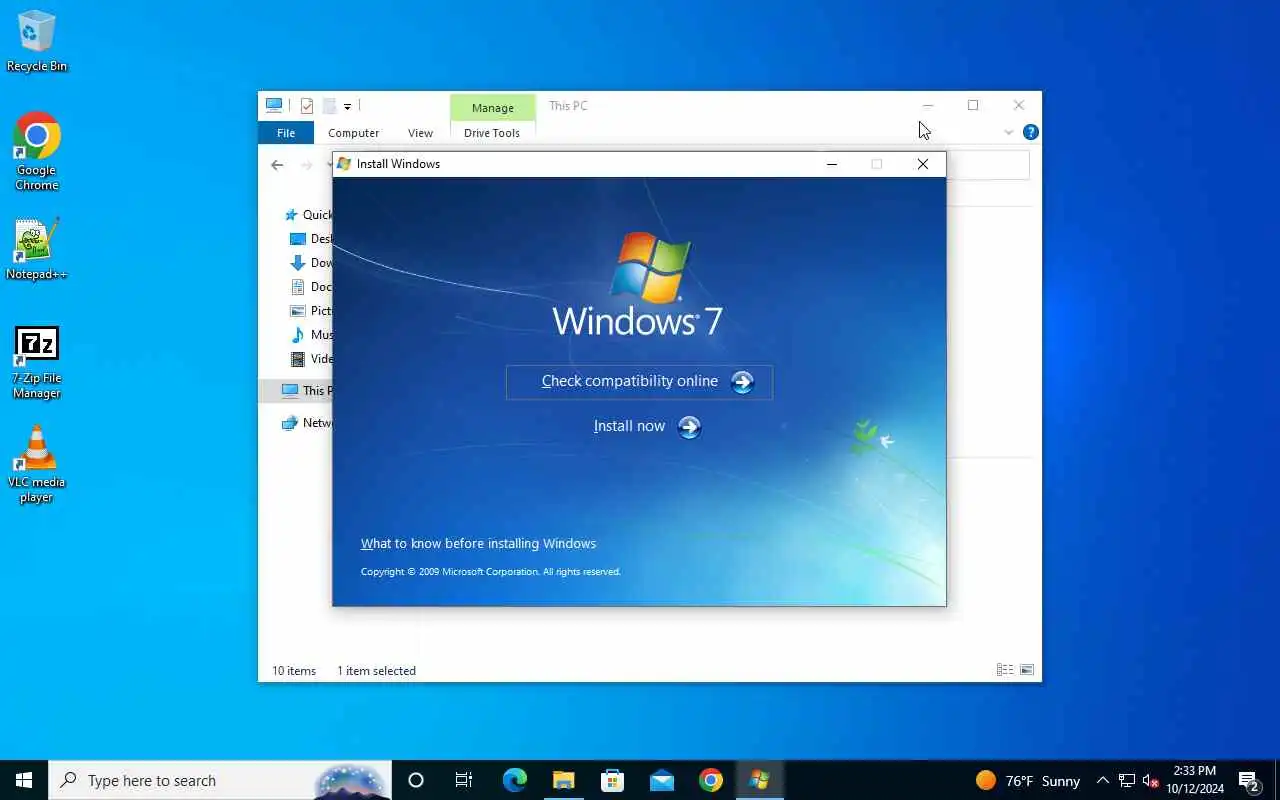Close the Install Windows dialog

point(923,164)
